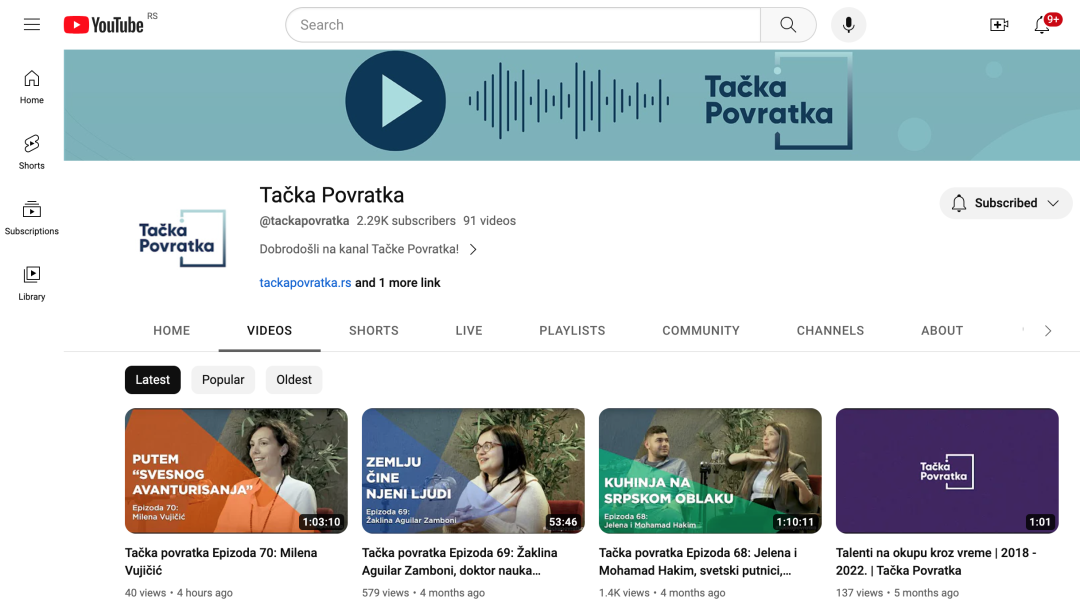Click the '91 videos' text
The width and height of the screenshot is (1080, 604).
[489, 221]
